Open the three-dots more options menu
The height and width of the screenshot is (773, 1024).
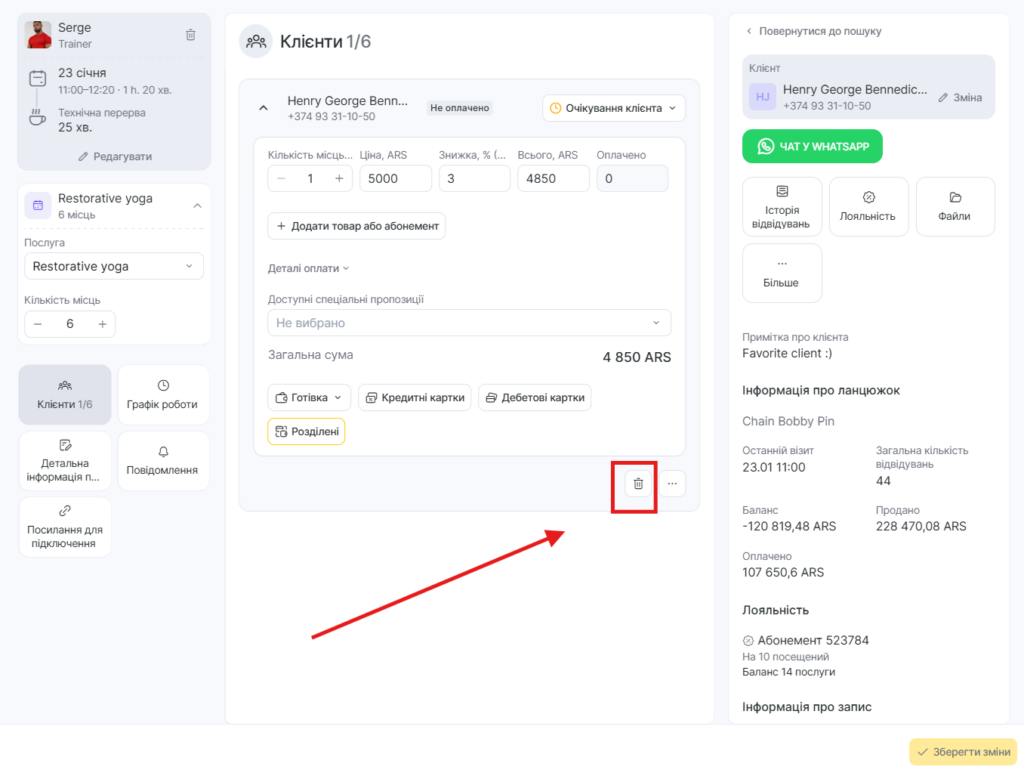pos(672,484)
